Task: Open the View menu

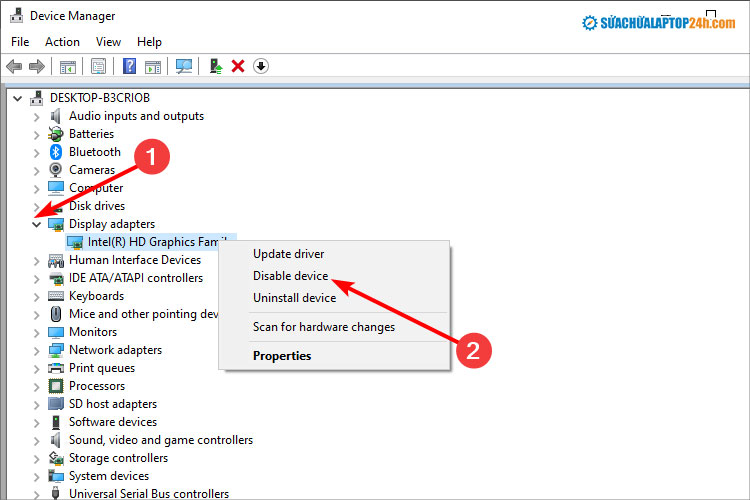Action: point(108,42)
